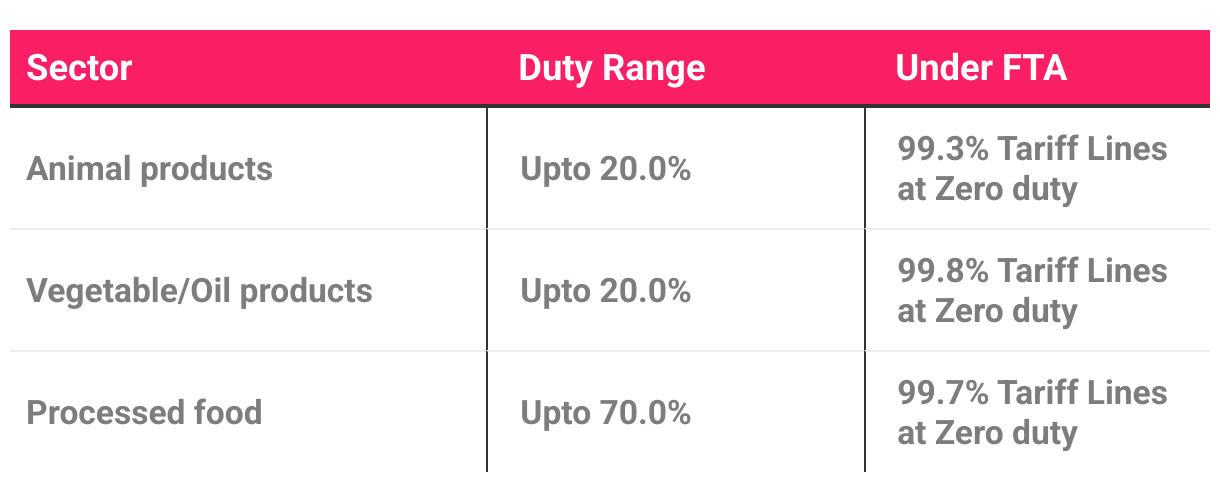
Task: Click Upto 20.0% in Vegetable/Oil row
Action: tap(605, 291)
